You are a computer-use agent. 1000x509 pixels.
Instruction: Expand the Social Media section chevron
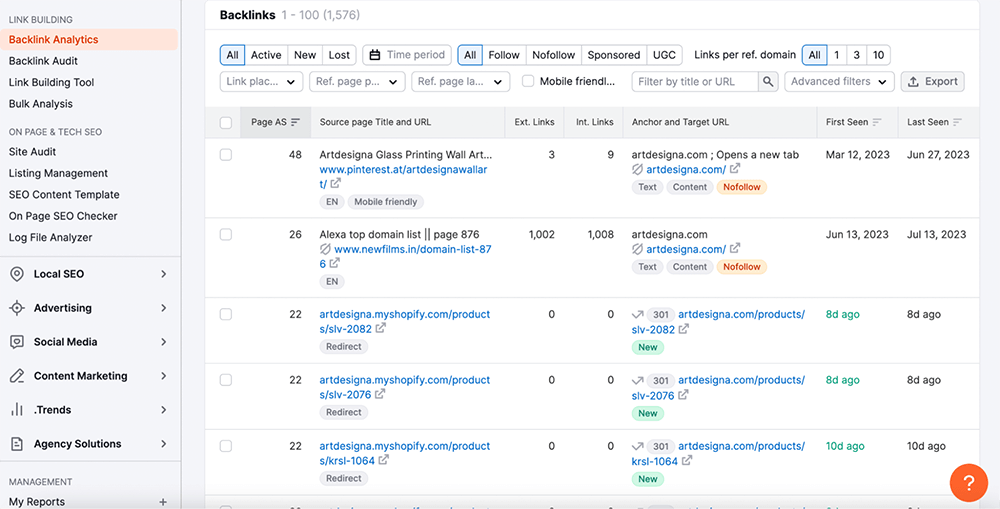pyautogui.click(x=164, y=342)
